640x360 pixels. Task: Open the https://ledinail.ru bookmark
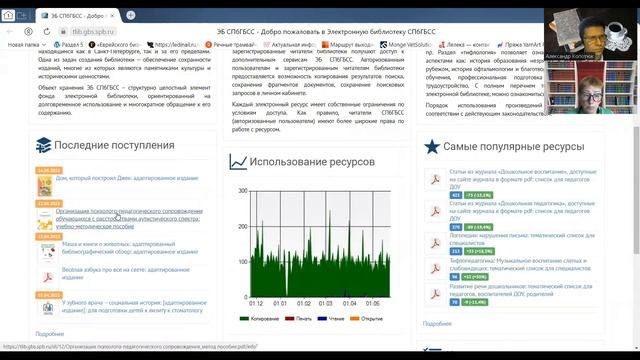(173, 44)
